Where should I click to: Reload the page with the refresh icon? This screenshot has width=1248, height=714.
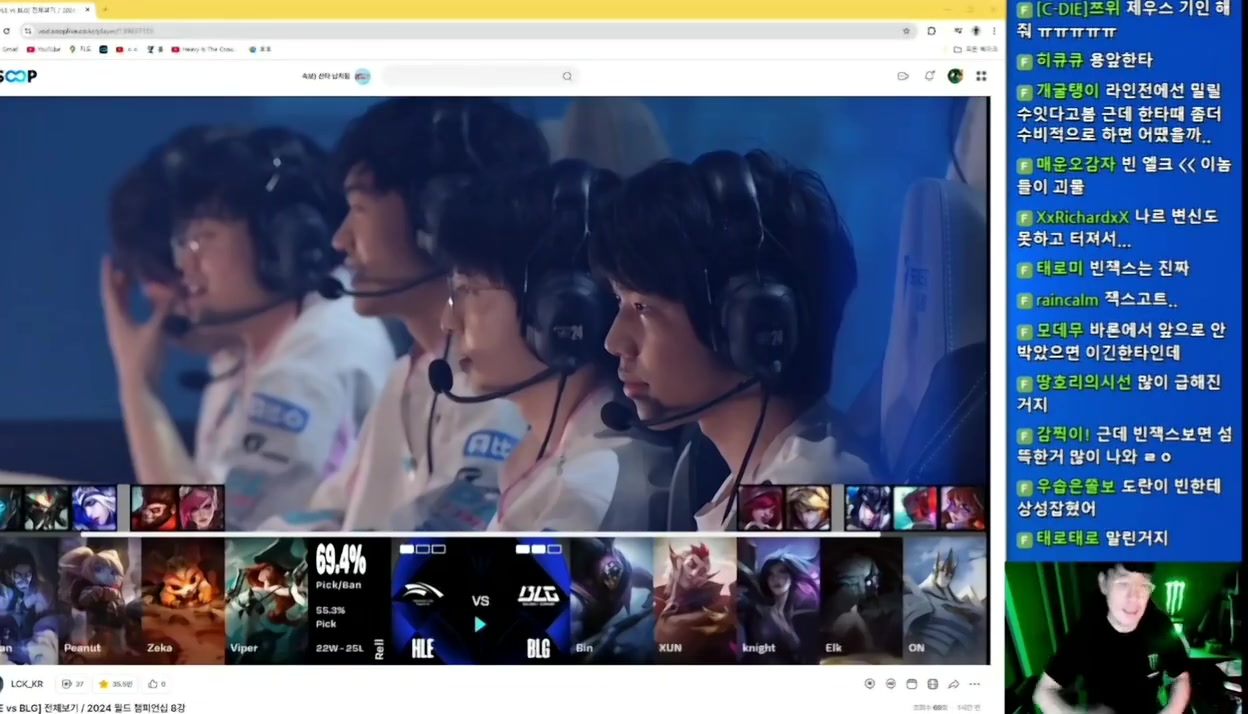click(7, 31)
